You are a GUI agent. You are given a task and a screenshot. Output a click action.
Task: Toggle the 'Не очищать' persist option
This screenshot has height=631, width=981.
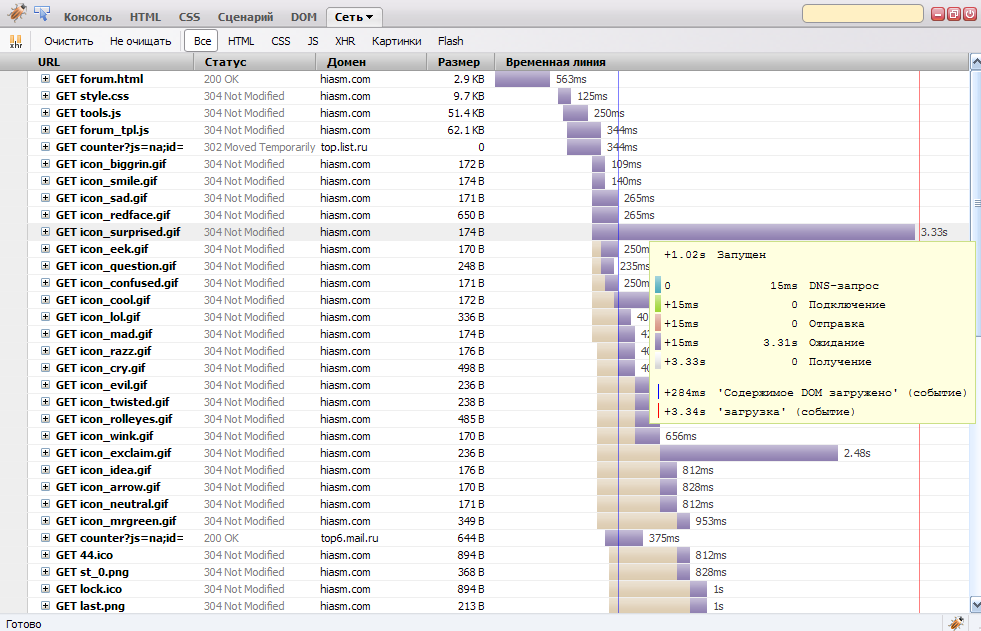point(141,41)
